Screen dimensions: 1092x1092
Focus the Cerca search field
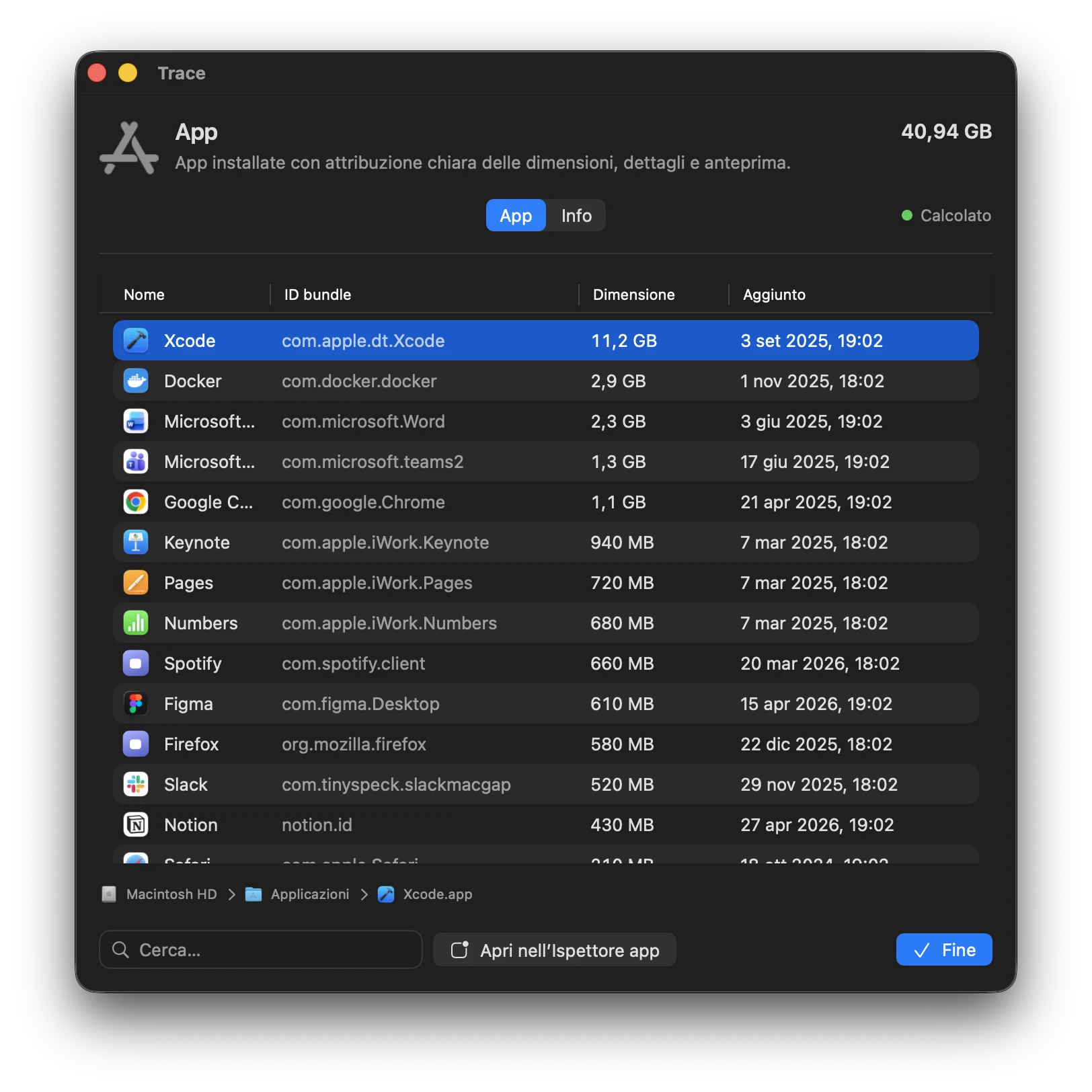pos(261,949)
